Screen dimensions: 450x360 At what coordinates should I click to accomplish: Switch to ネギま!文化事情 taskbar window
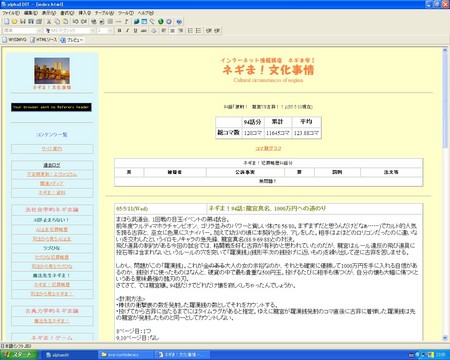(x=182, y=355)
